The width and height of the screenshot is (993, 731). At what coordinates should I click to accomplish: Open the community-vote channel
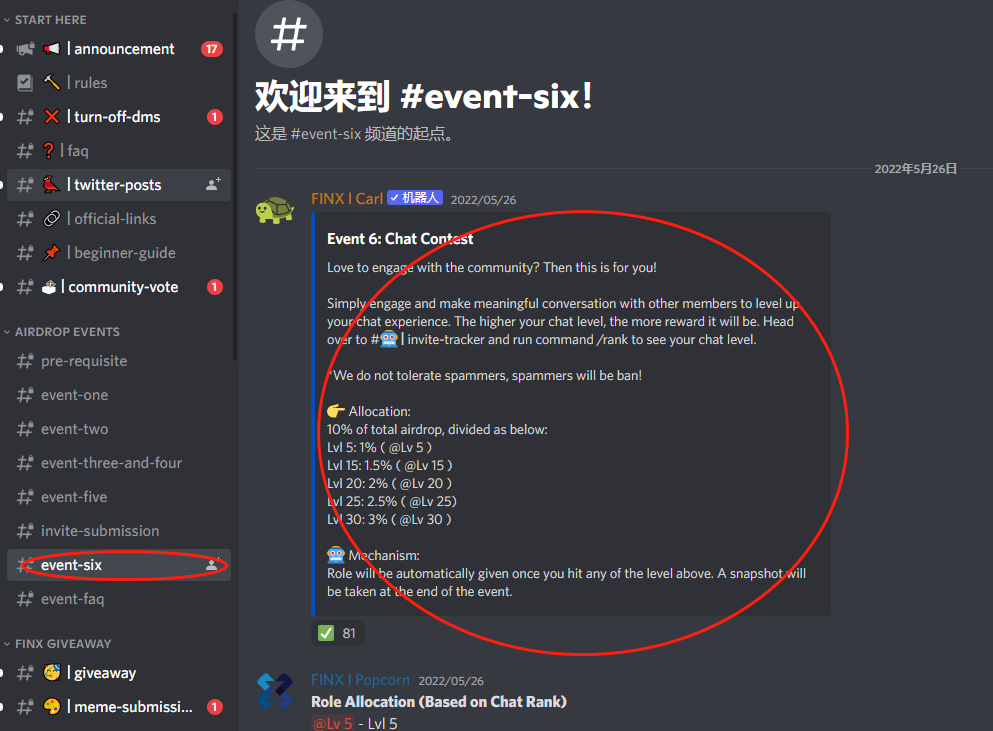point(119,287)
